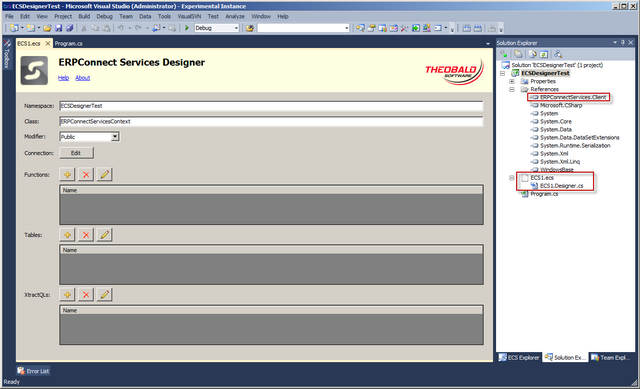Viewport: 640px width, 389px height.
Task: Add an XtractQL with the plus icon
Action: coord(67,295)
